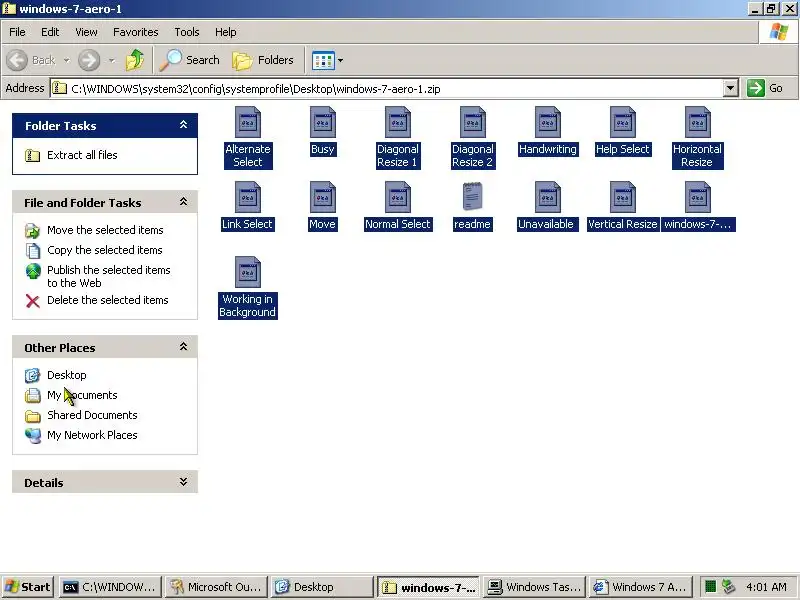Switch to Windows 7 A... taskbar button
Image resolution: width=800 pixels, height=600 pixels.
point(640,587)
